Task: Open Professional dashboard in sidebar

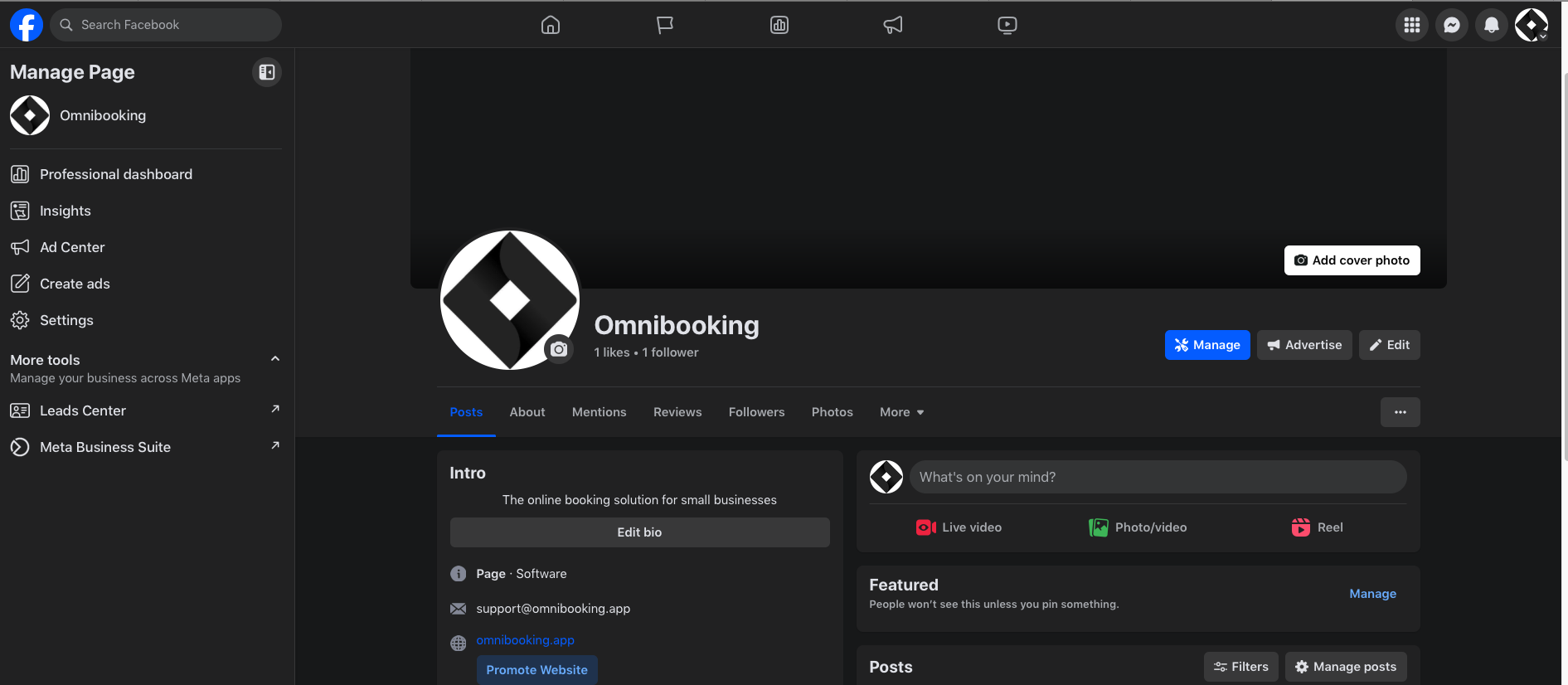Action: pyautogui.click(x=146, y=174)
